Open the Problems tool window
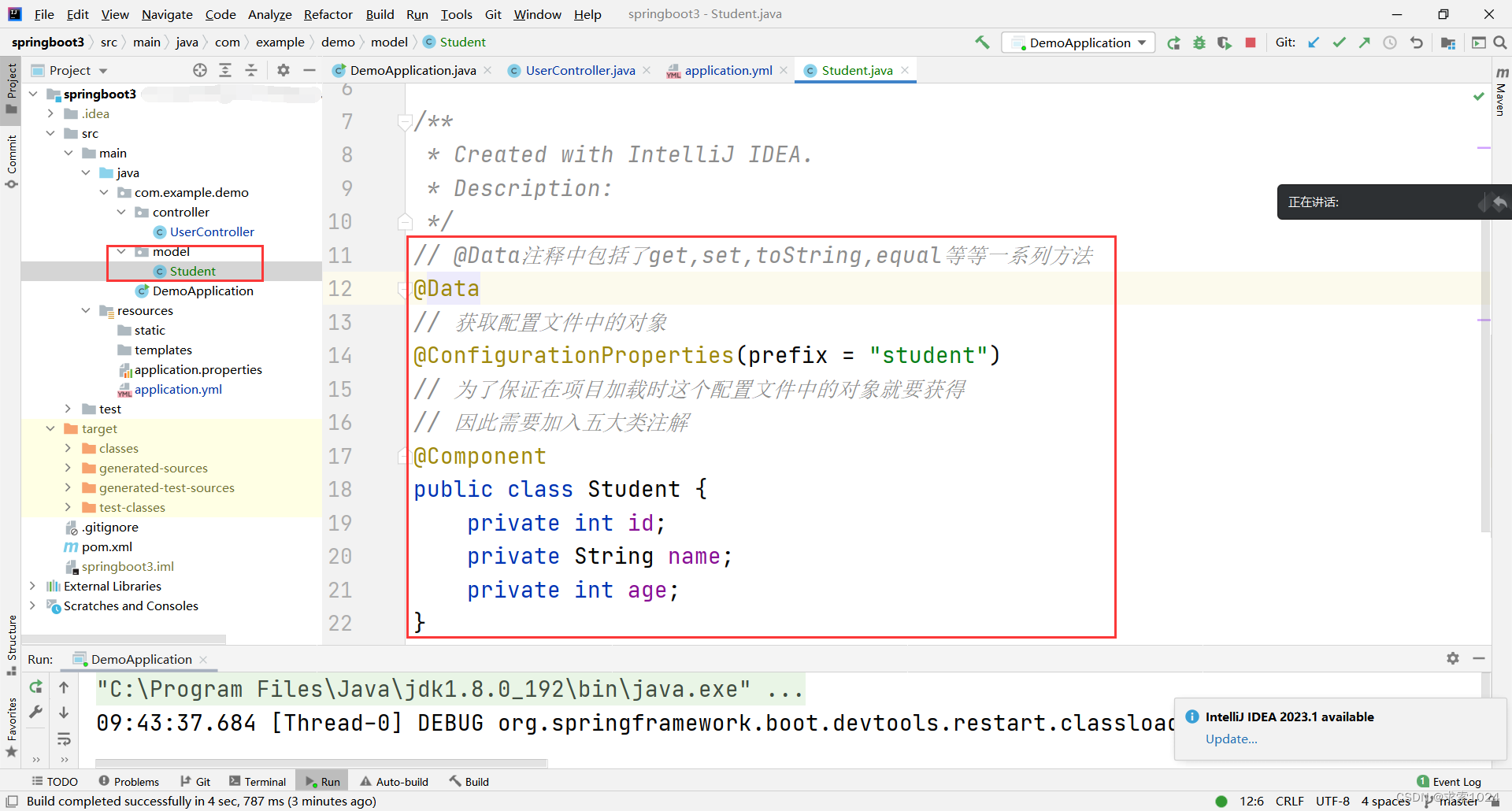Viewport: 1512px width, 811px height. coord(129,781)
